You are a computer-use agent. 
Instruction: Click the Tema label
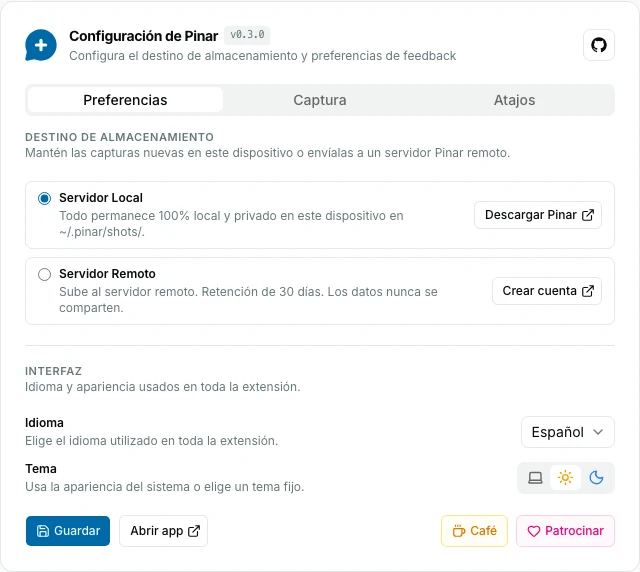[x=41, y=469]
